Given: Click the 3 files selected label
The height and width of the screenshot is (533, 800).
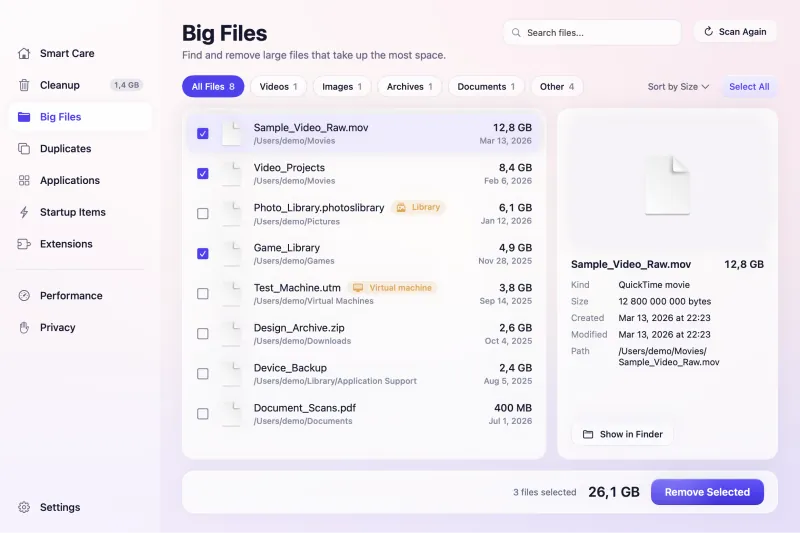Looking at the screenshot, I should tap(544, 492).
